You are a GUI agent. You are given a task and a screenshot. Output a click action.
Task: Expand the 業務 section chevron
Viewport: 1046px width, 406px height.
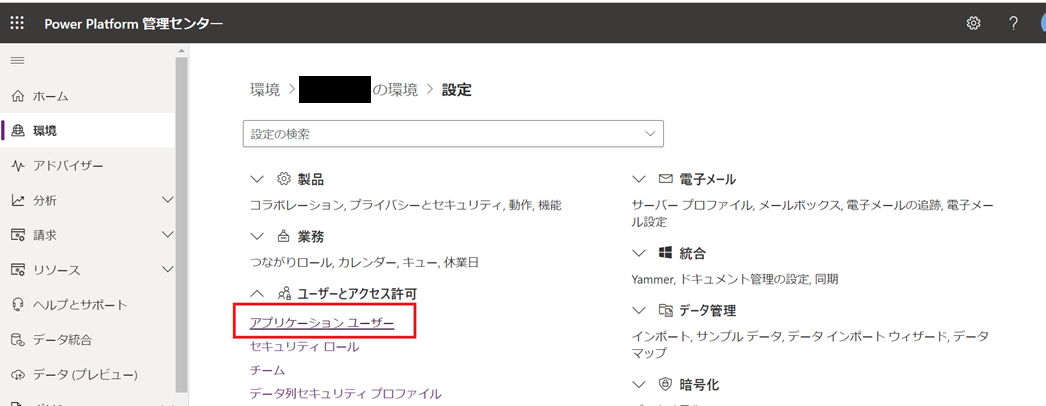coord(256,236)
